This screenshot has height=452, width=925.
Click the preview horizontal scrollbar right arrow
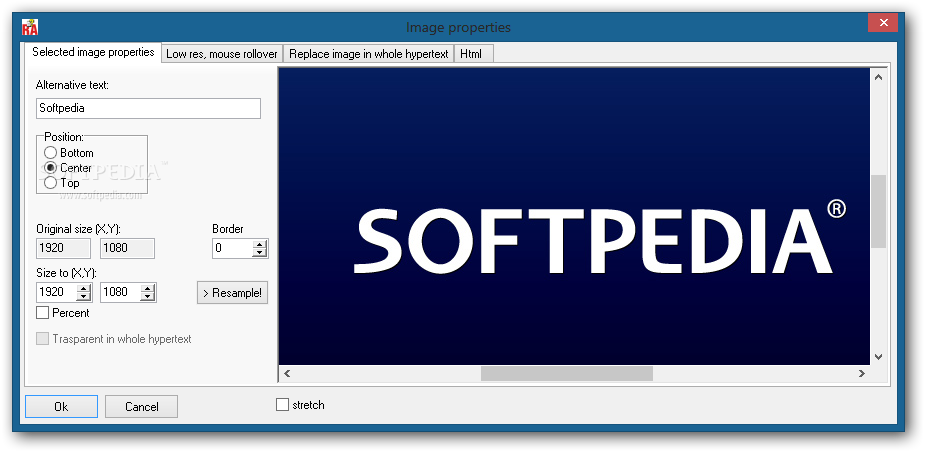click(x=862, y=374)
